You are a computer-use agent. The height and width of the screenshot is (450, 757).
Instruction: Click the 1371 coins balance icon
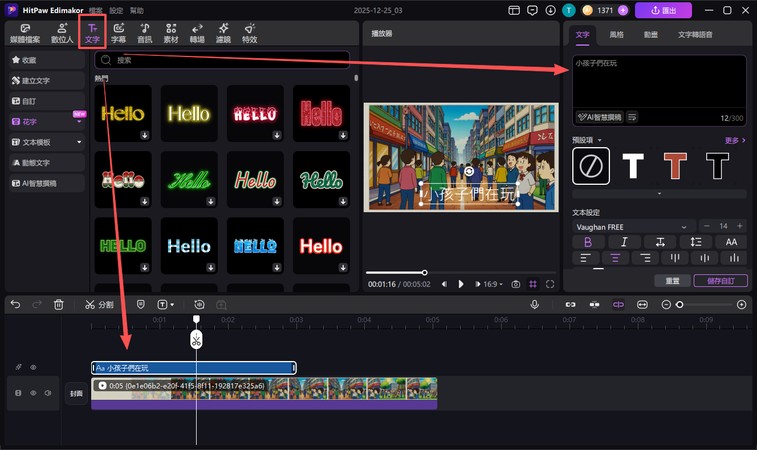click(x=588, y=10)
